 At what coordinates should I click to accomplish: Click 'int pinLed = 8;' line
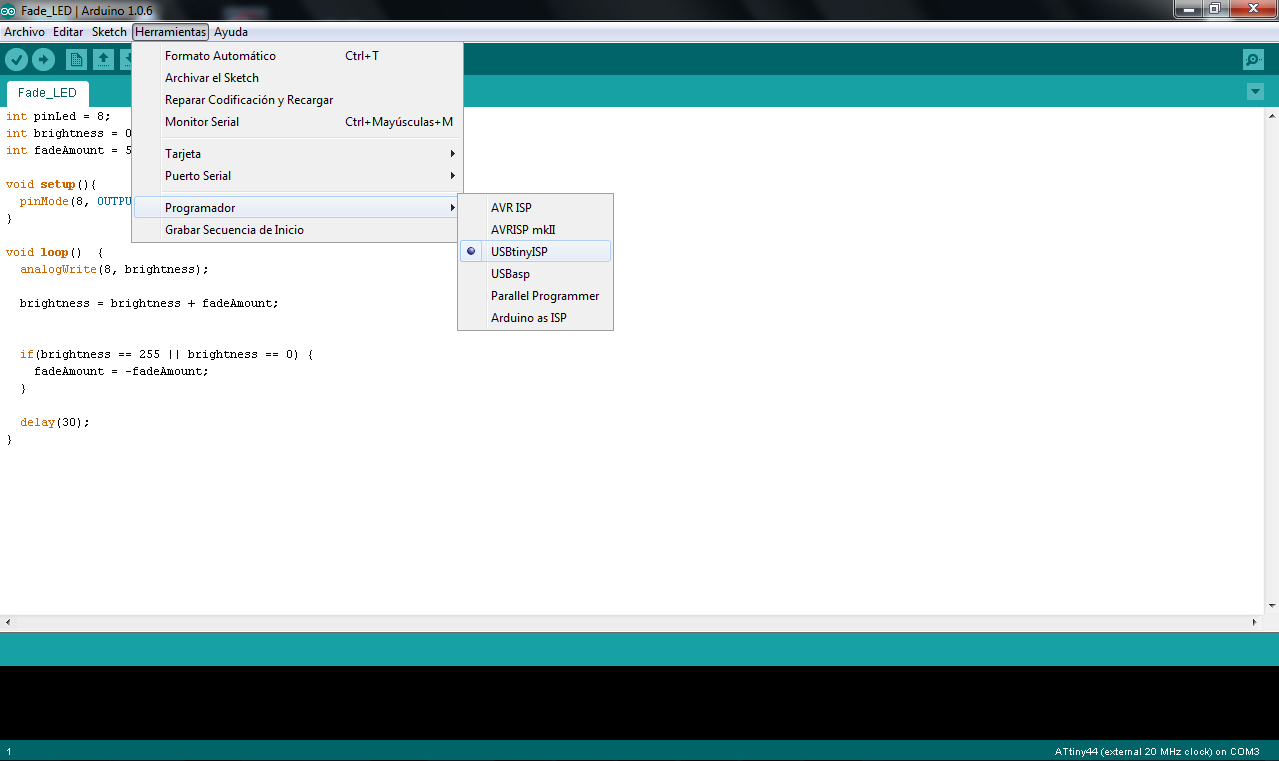click(x=58, y=116)
